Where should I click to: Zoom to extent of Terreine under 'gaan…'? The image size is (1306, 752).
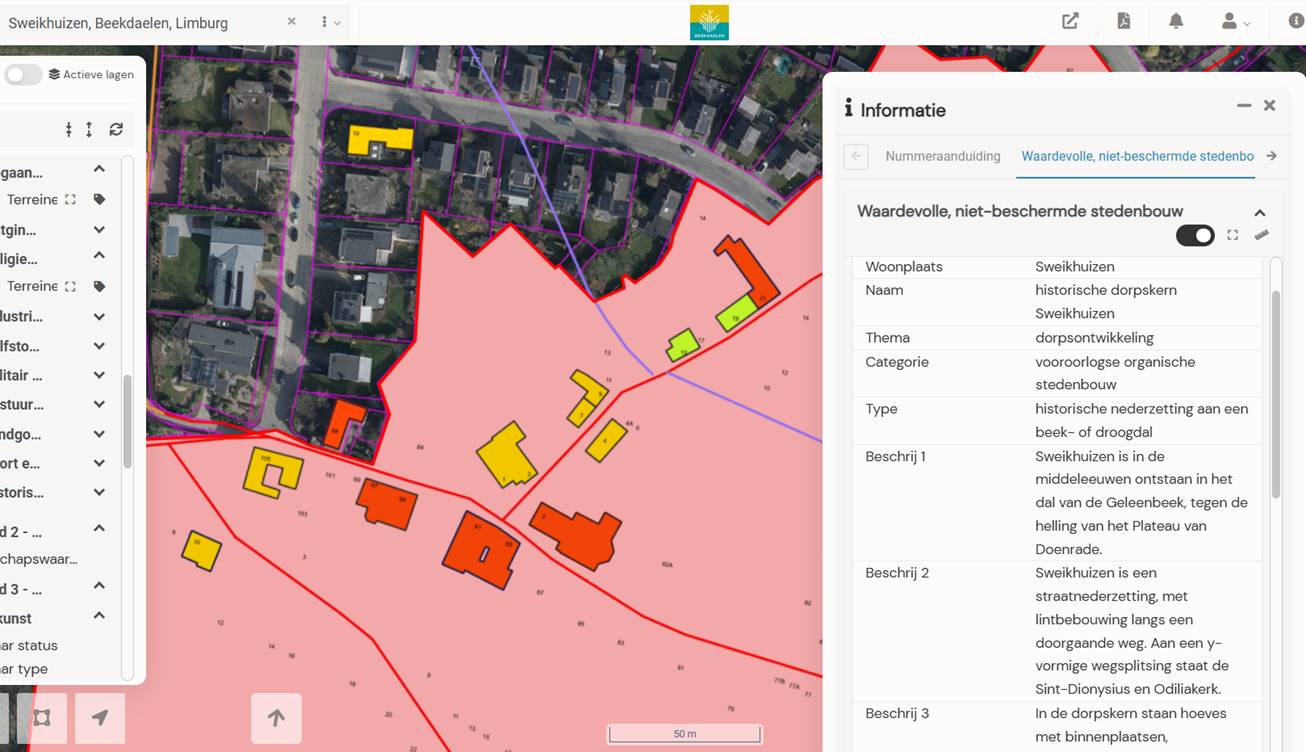(70, 199)
